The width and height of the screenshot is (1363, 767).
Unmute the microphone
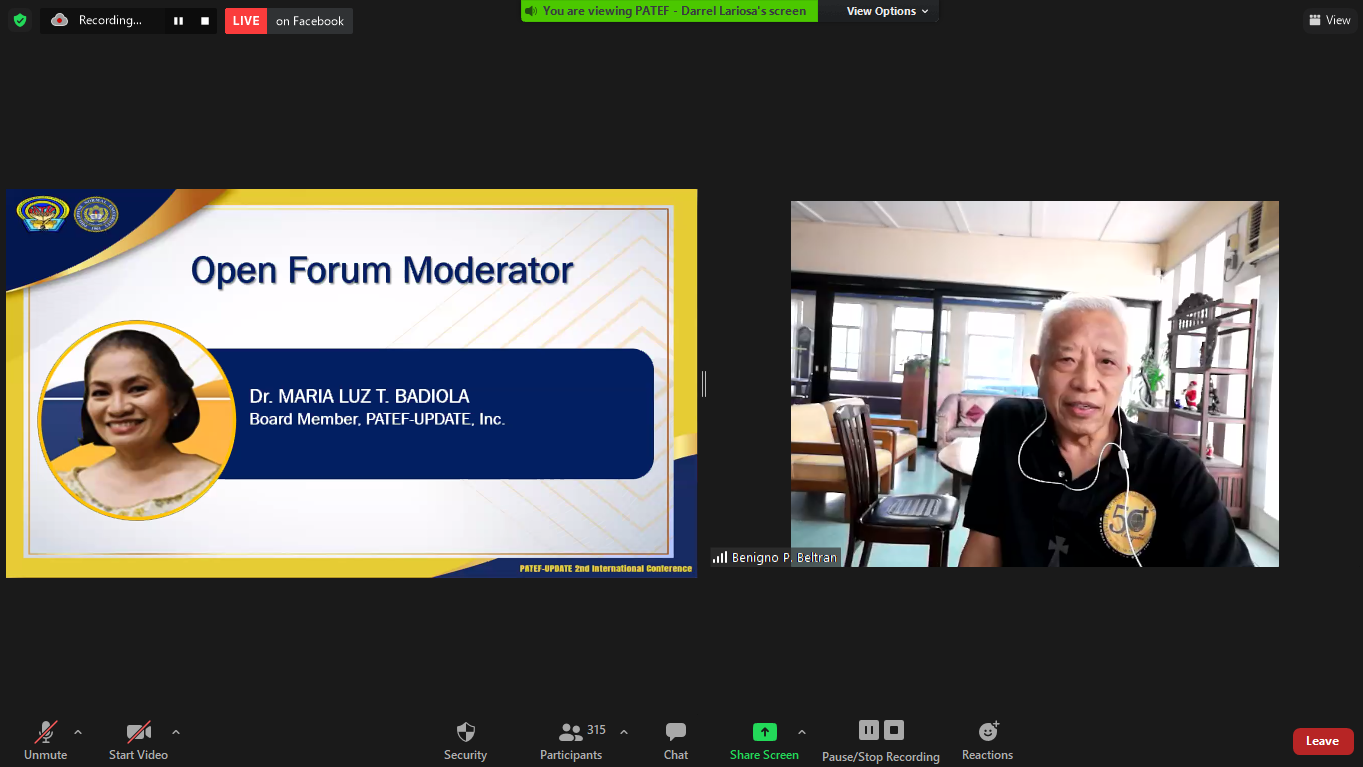pyautogui.click(x=46, y=740)
